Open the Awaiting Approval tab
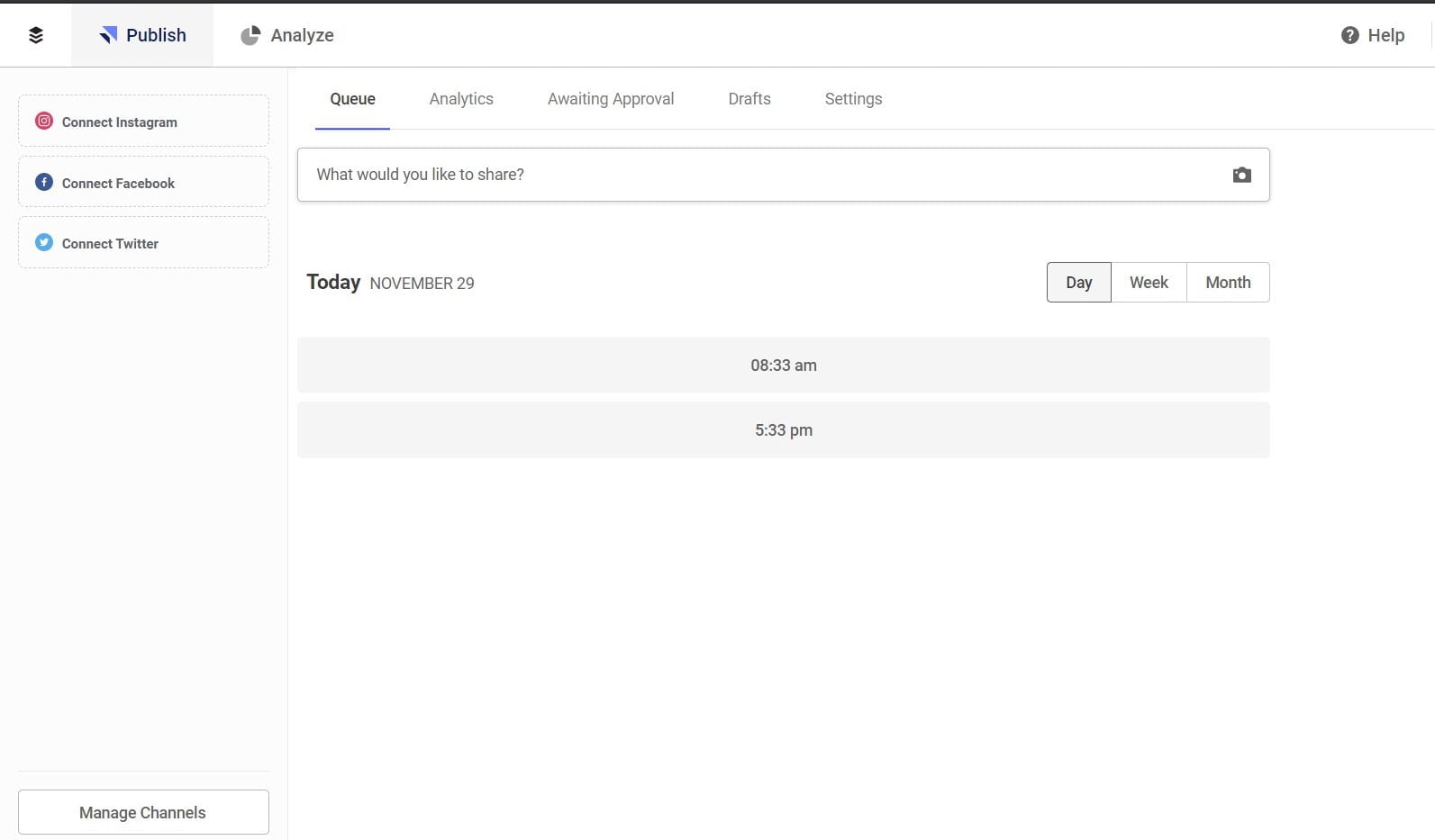1435x840 pixels. 611,99
